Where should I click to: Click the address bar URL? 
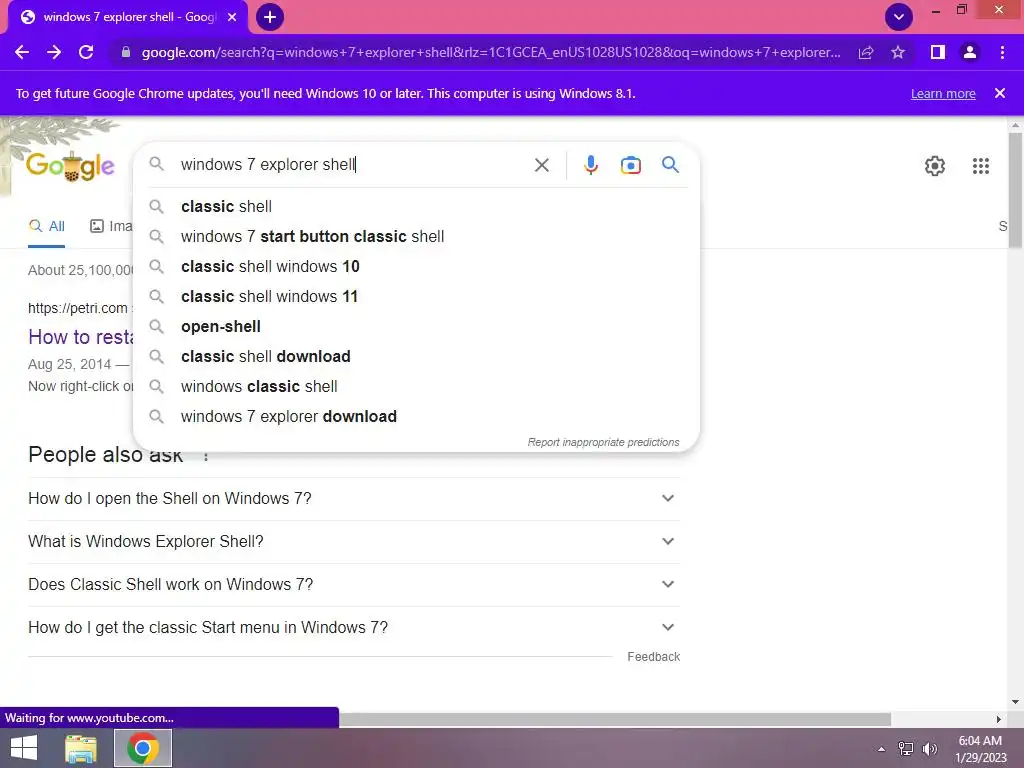point(490,52)
